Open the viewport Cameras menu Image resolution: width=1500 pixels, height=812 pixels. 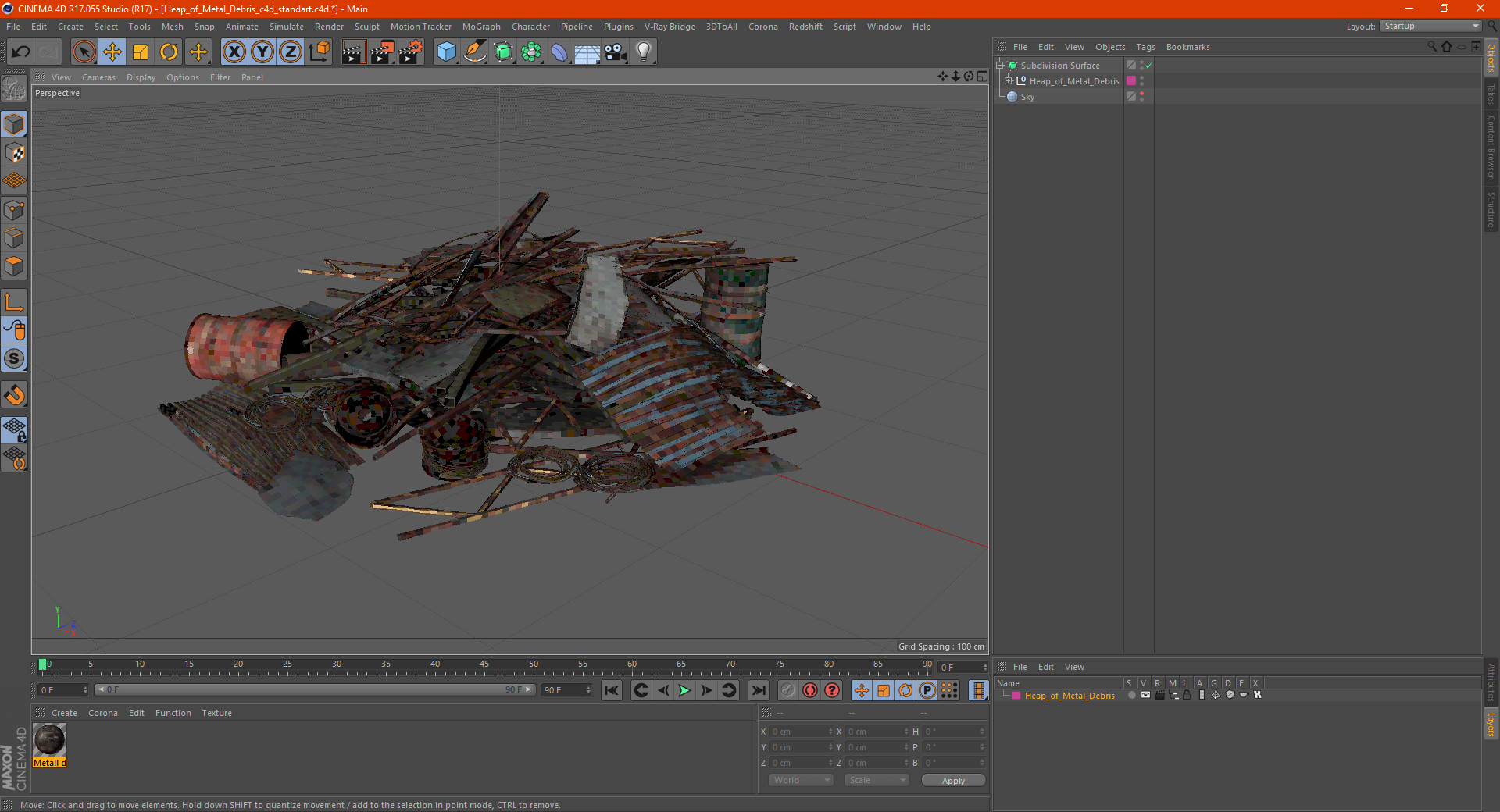point(98,77)
